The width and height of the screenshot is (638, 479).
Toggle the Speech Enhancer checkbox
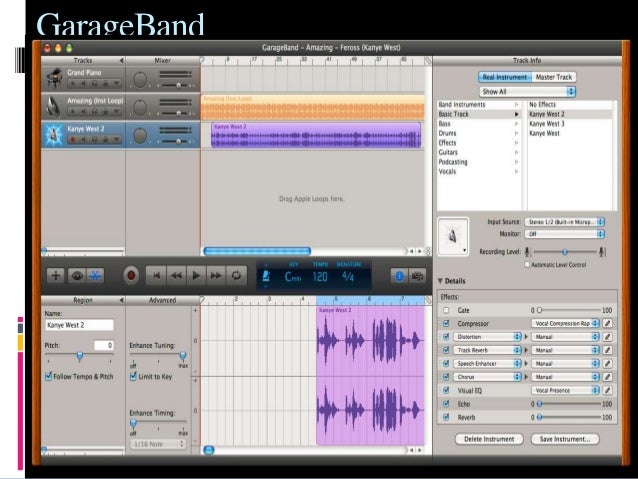(x=446, y=363)
